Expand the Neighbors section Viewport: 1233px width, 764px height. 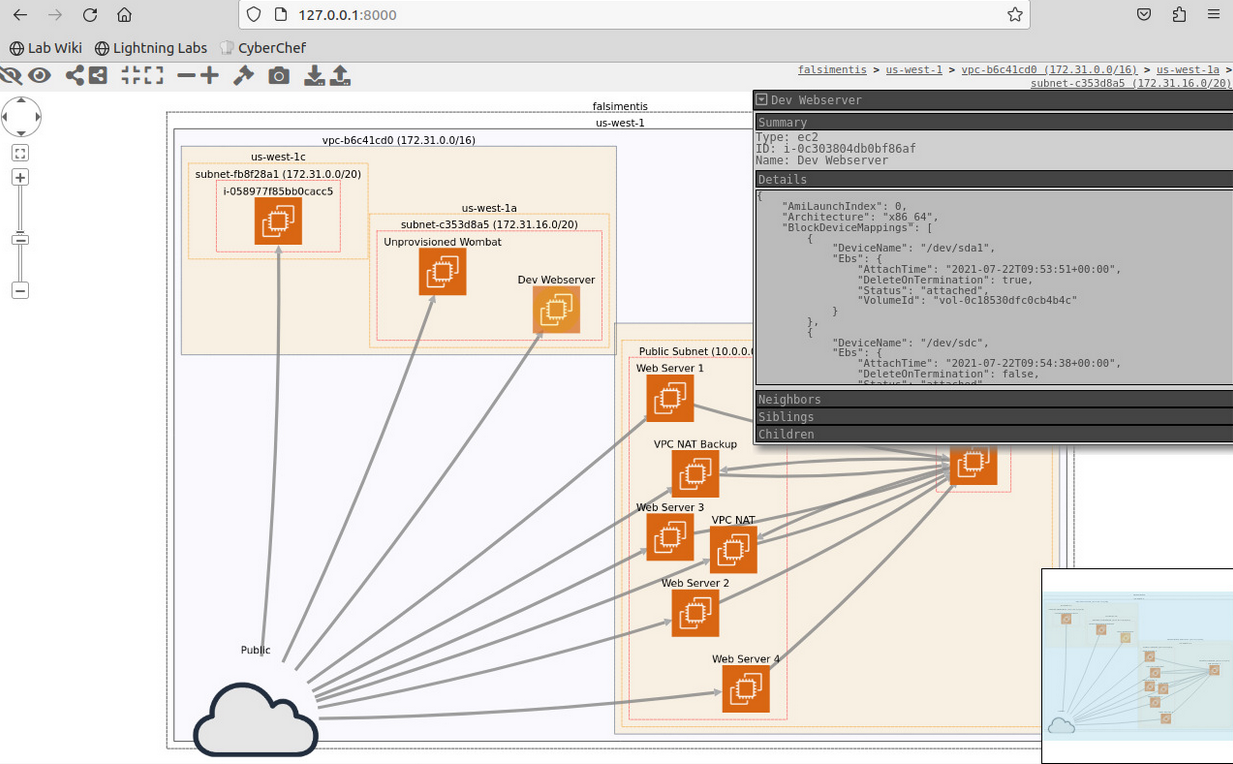pos(994,399)
